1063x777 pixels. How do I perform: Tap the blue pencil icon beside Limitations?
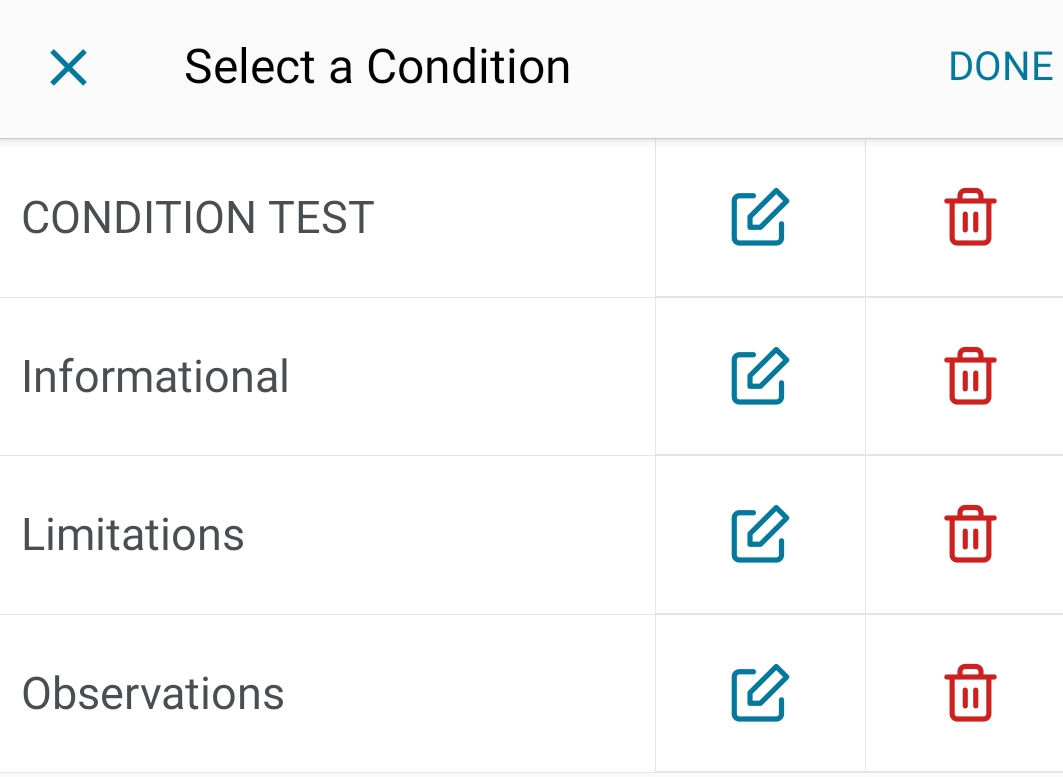[x=760, y=535]
